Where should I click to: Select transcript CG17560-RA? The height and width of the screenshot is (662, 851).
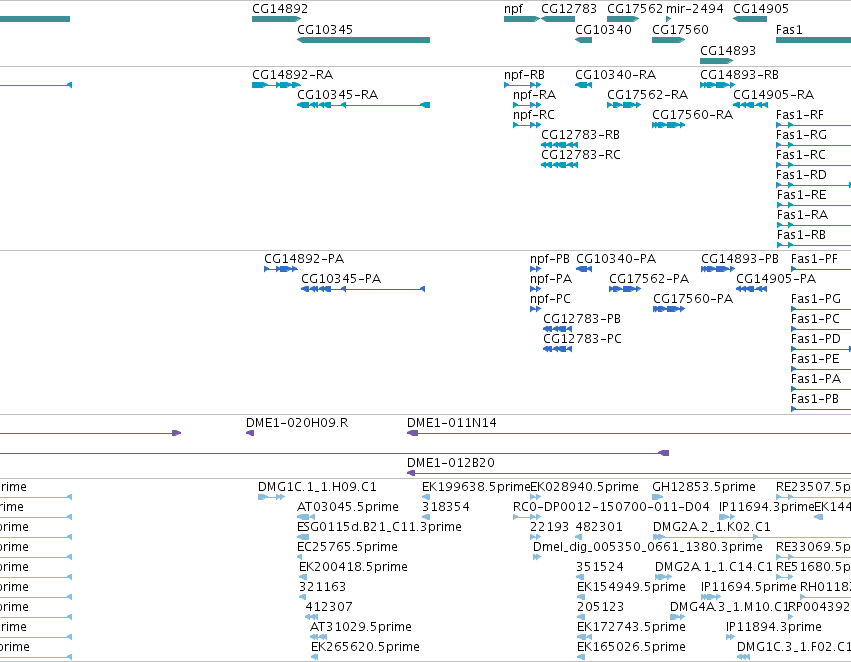point(668,125)
